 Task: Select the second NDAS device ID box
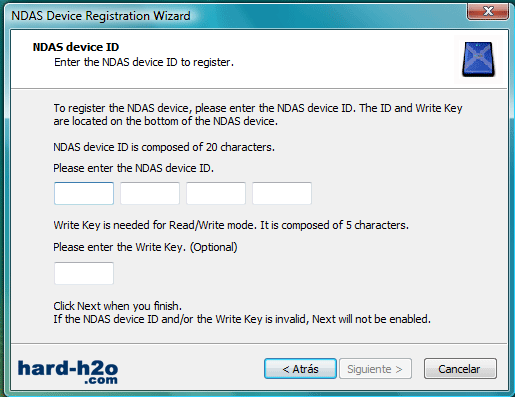coord(150,193)
